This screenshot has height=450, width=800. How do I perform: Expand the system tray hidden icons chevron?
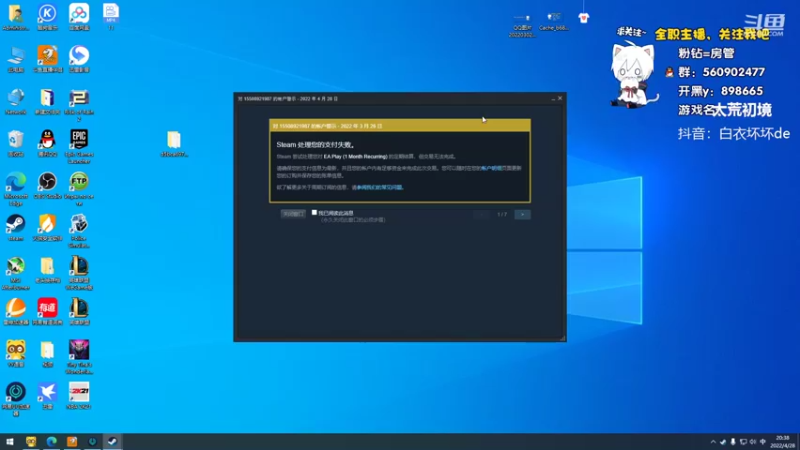click(x=713, y=442)
